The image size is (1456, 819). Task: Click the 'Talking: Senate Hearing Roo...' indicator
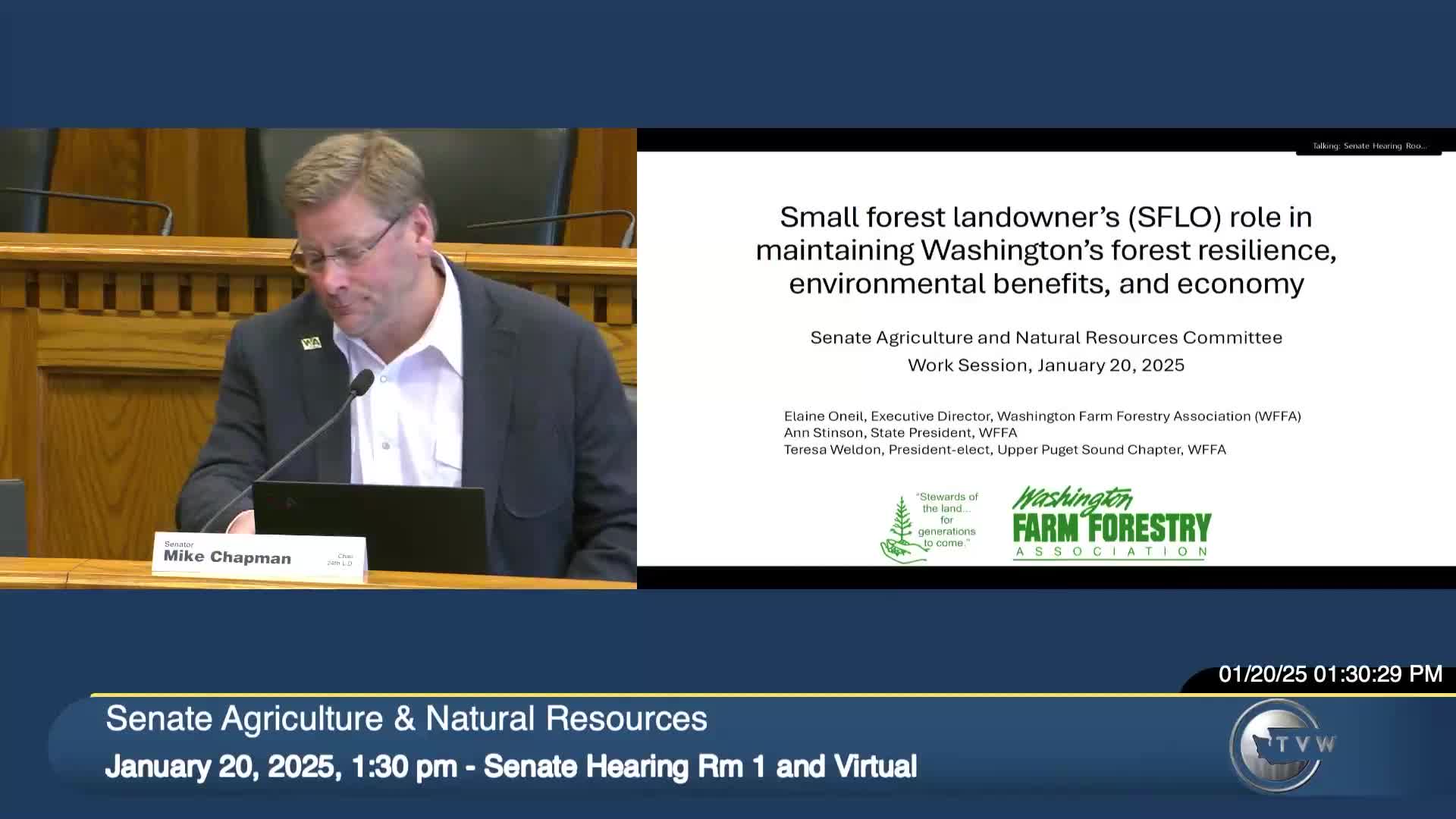click(x=1369, y=146)
